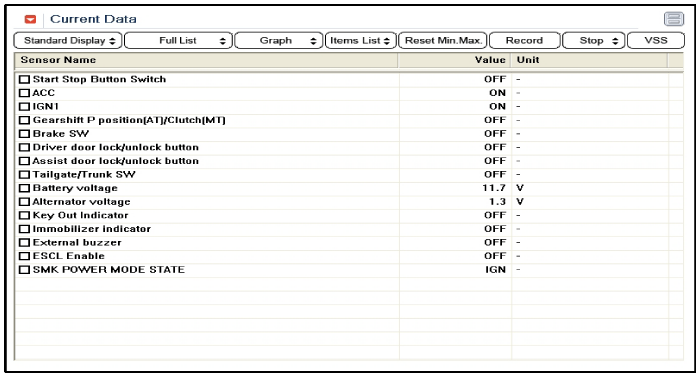Click the panel layout icon at top right
This screenshot has height=377, width=700.
pos(674,19)
